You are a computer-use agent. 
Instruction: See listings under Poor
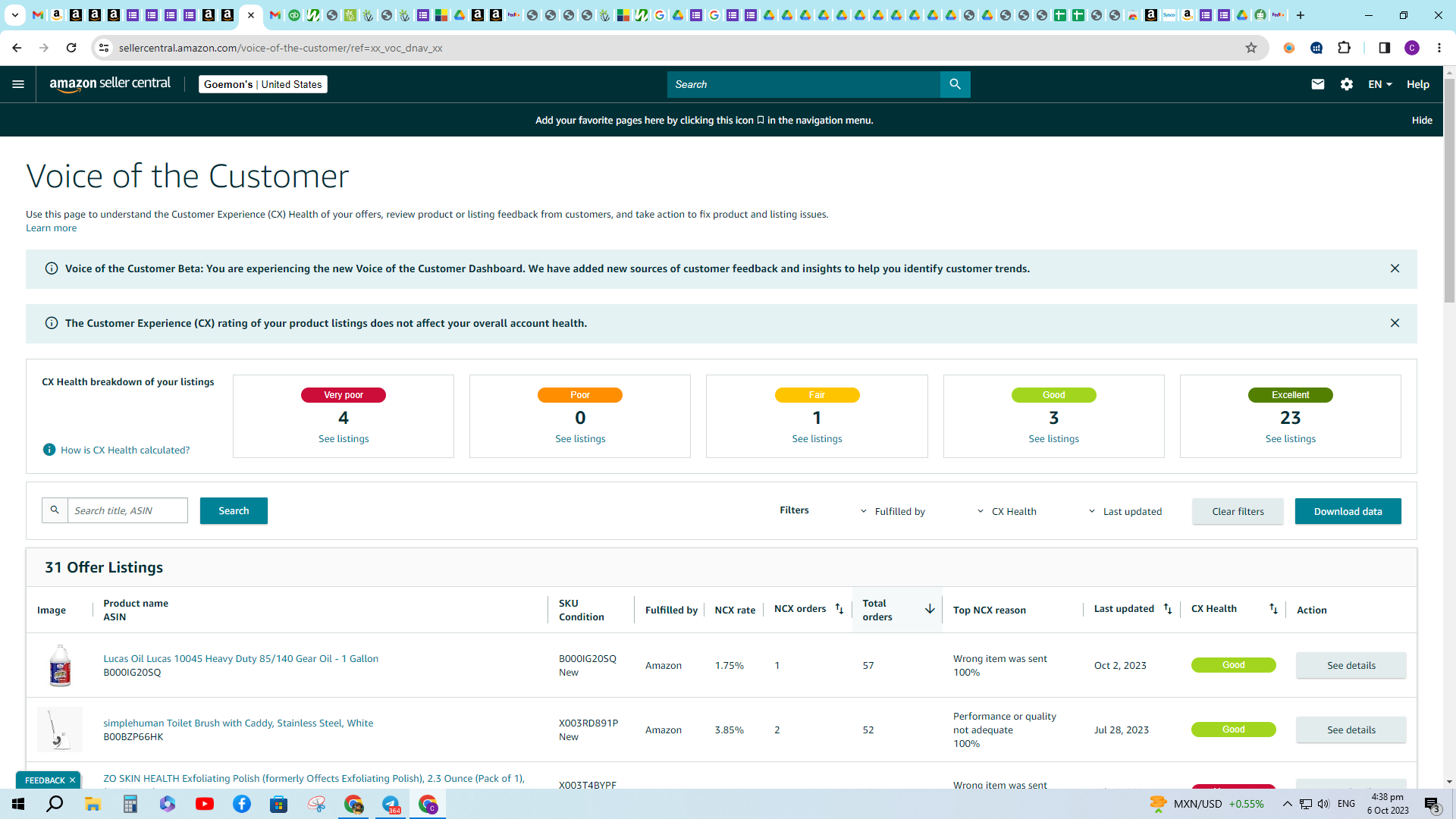tap(580, 438)
